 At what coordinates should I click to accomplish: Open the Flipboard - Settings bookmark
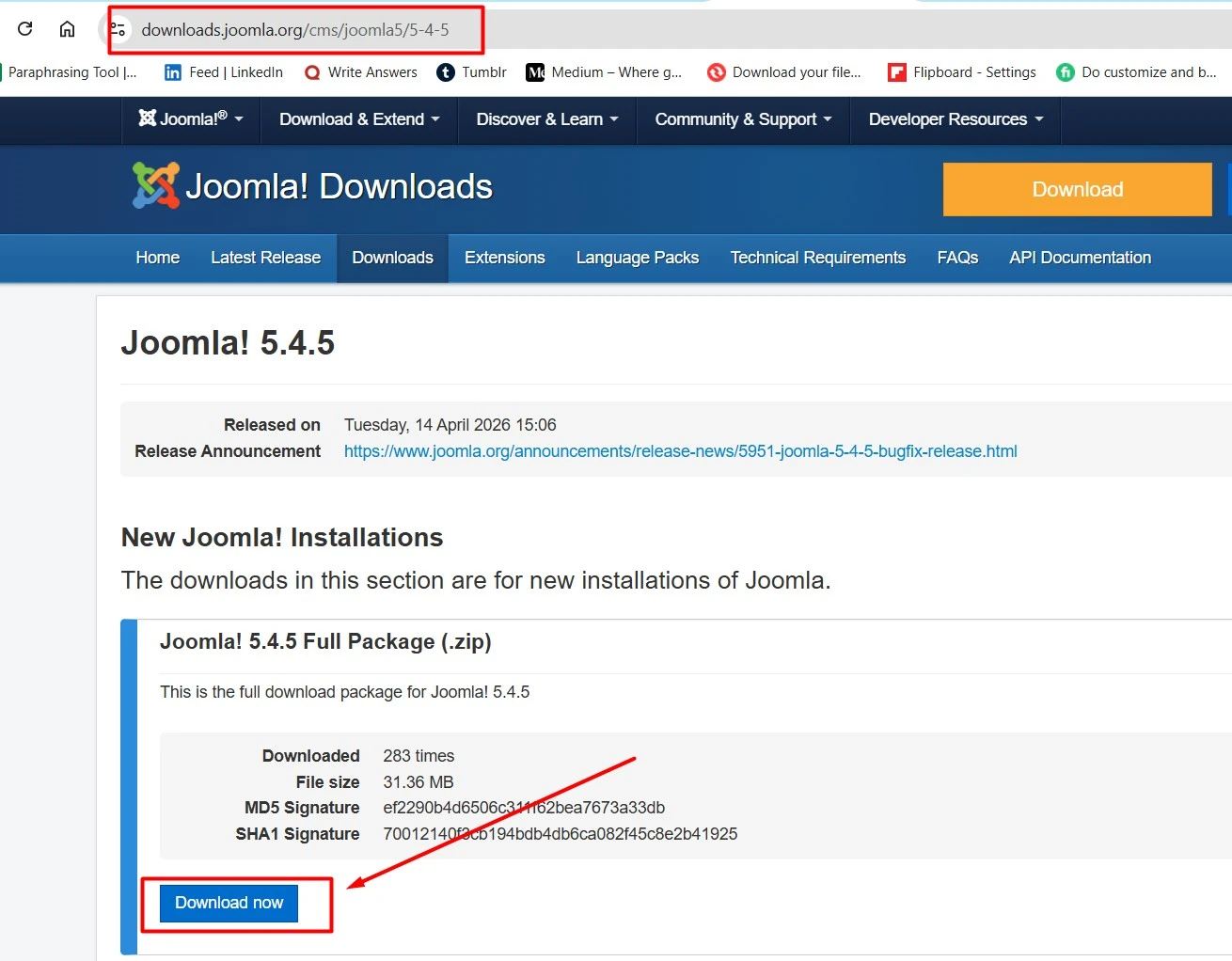(962, 72)
